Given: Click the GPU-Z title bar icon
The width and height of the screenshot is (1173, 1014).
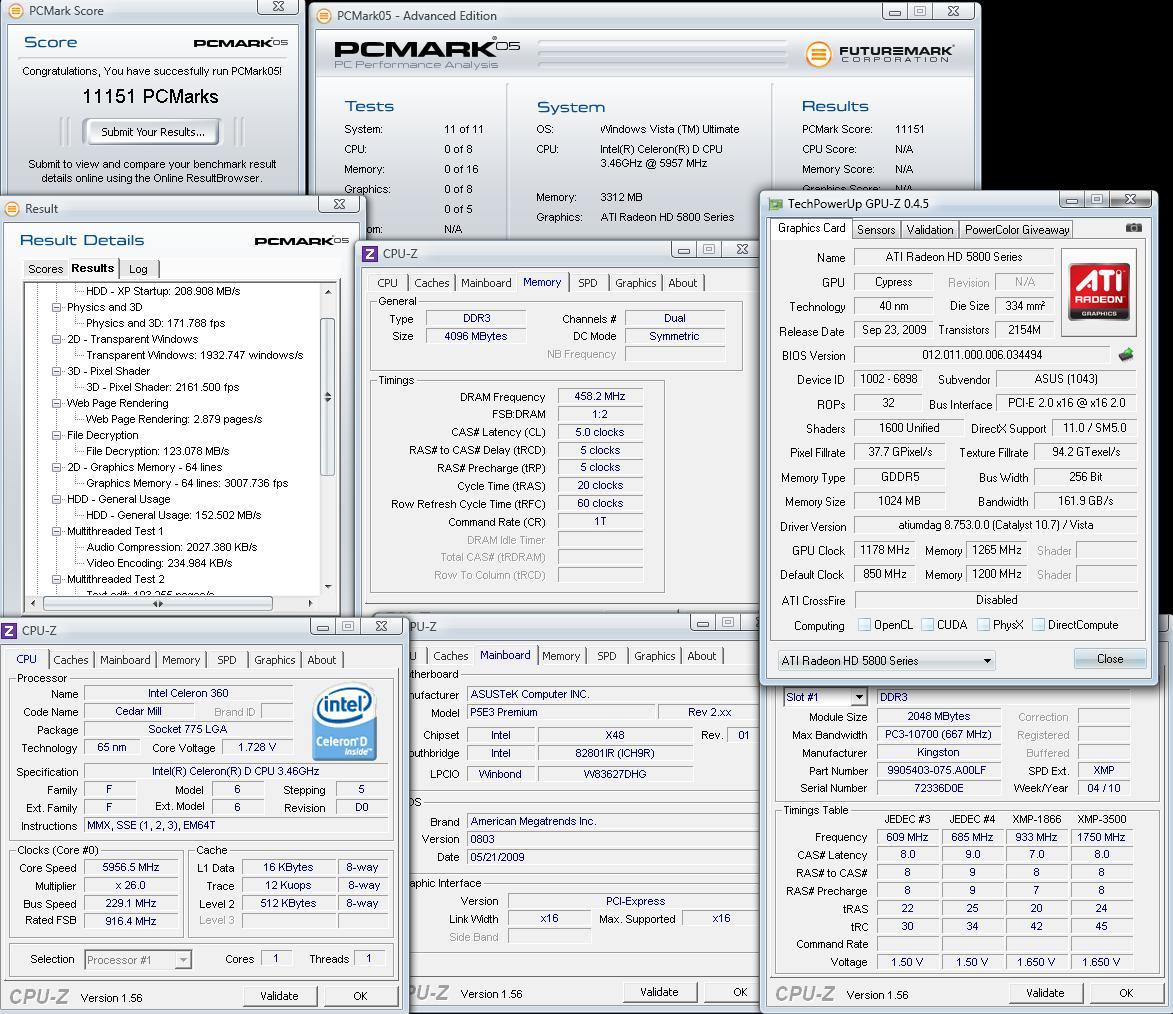Looking at the screenshot, I should 776,204.
